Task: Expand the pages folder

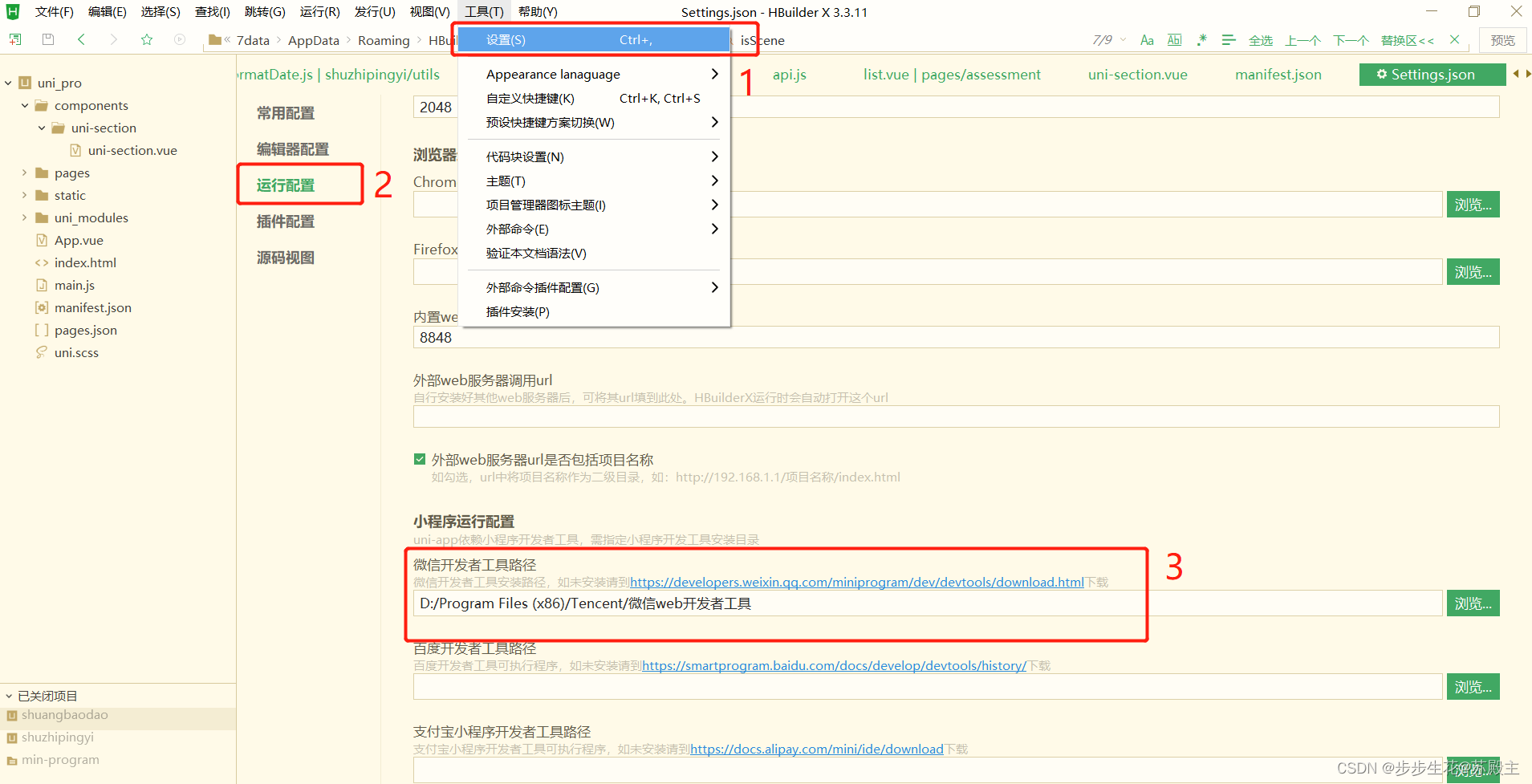Action: [x=25, y=173]
